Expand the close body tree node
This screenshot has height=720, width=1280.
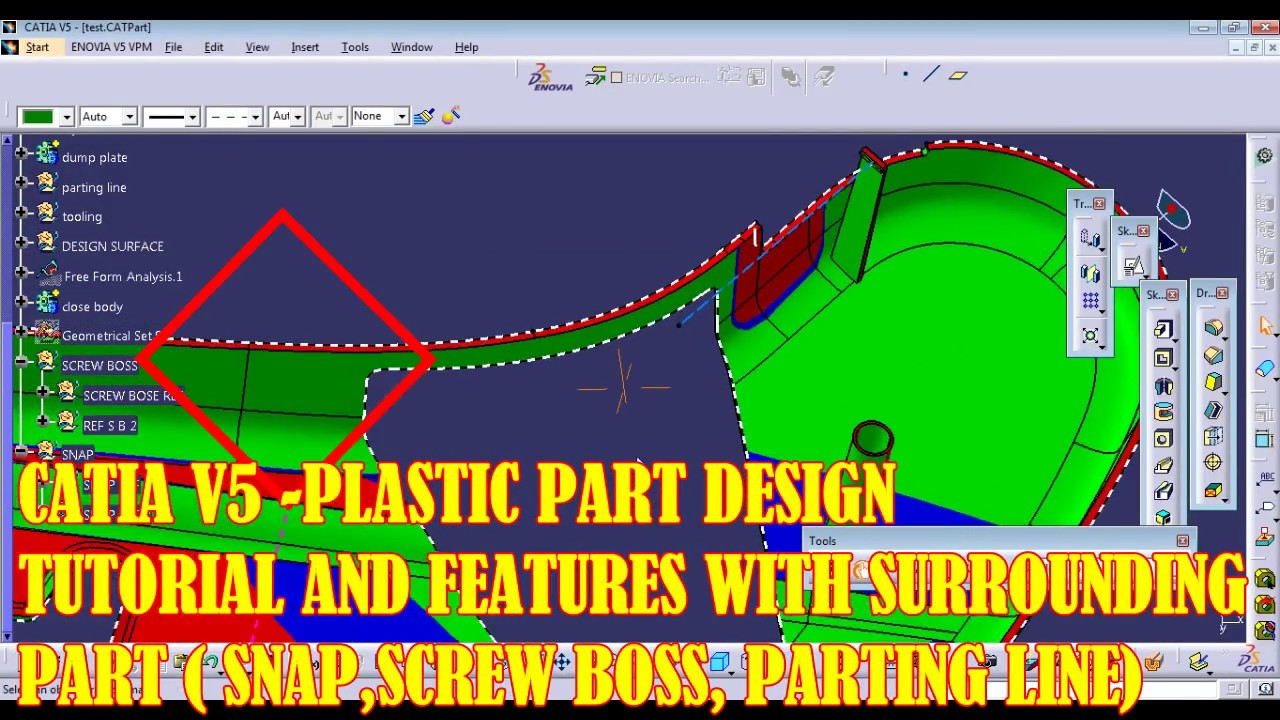coord(21,301)
